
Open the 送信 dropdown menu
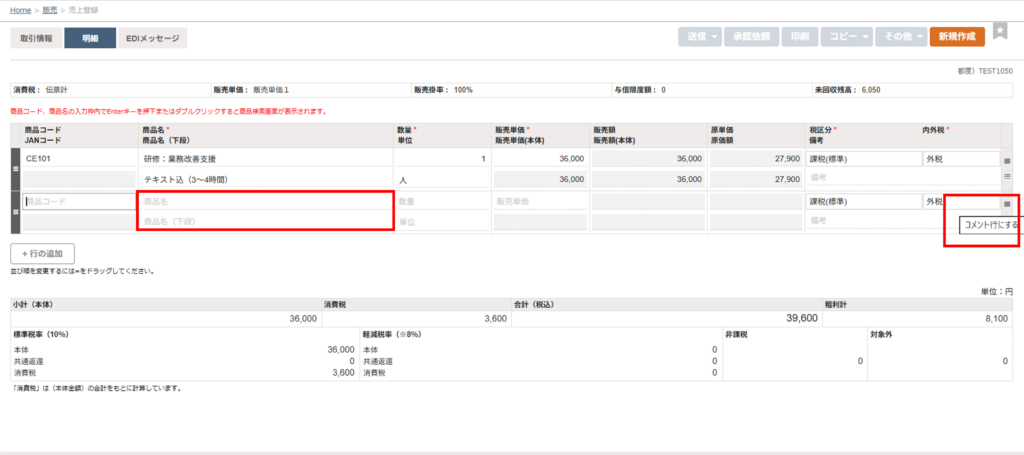coord(698,37)
